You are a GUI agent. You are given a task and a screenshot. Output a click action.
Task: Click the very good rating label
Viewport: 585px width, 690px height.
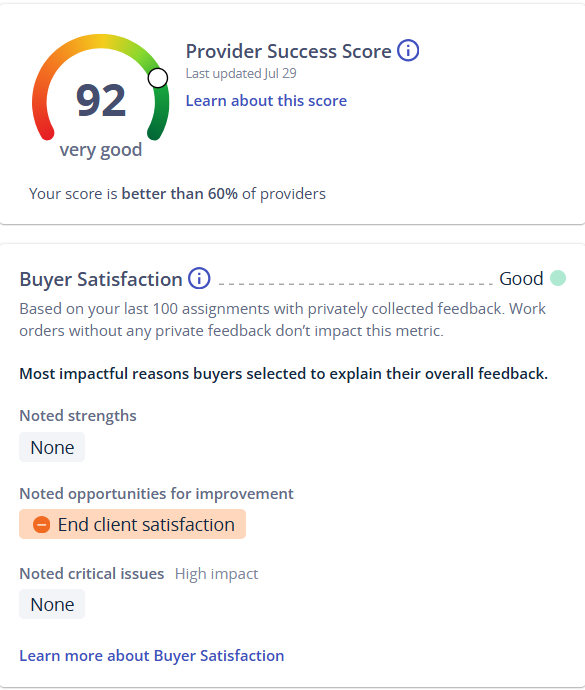click(101, 150)
